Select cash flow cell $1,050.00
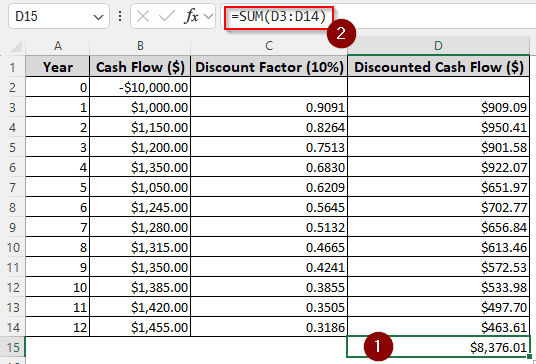The width and height of the screenshot is (536, 364). [x=140, y=187]
